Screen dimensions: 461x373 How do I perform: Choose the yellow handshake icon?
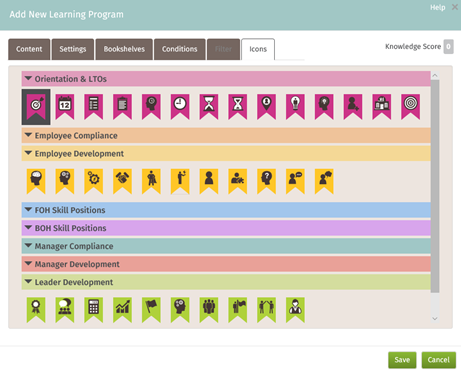tap(122, 181)
